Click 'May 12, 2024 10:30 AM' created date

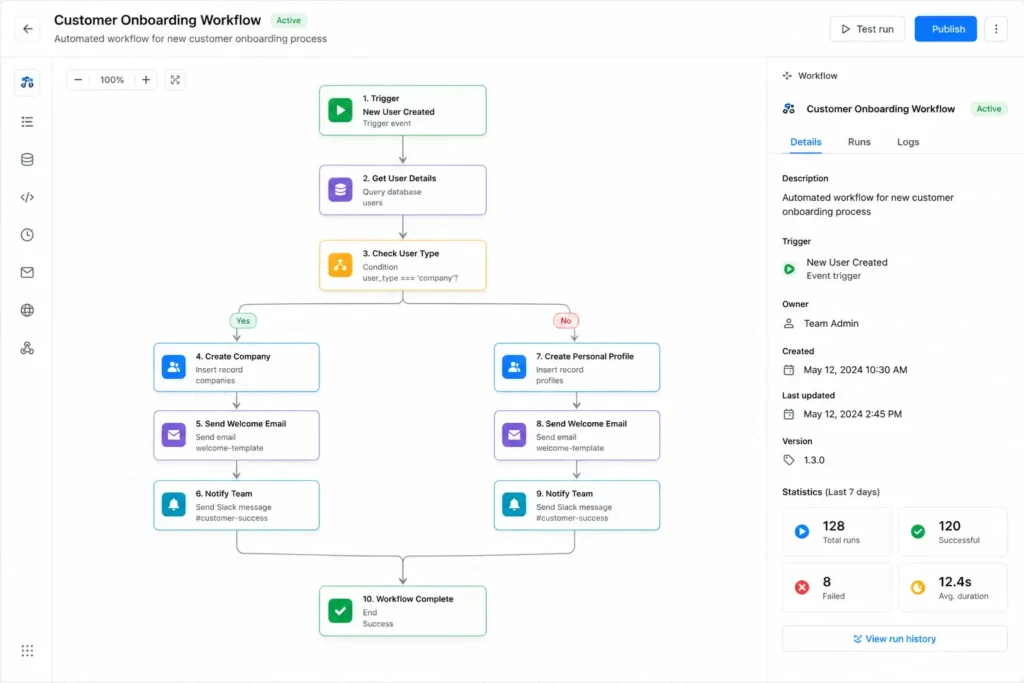tap(855, 370)
